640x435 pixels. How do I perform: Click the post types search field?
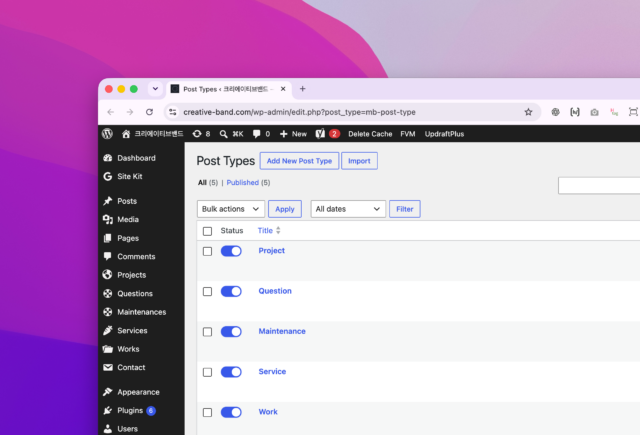599,186
